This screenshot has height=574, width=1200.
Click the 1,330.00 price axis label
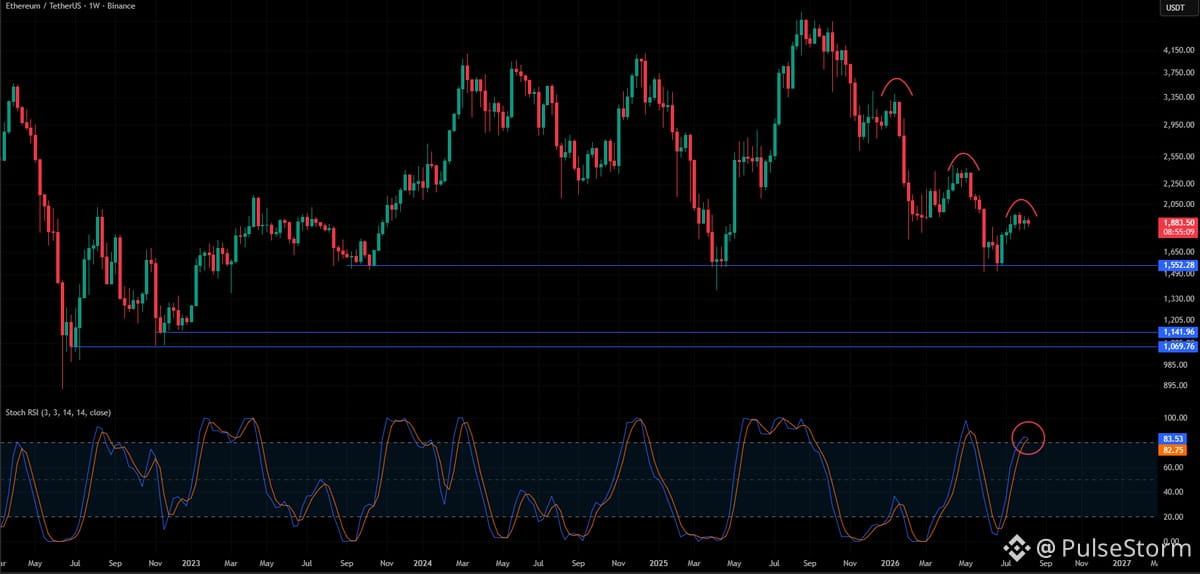(1178, 299)
